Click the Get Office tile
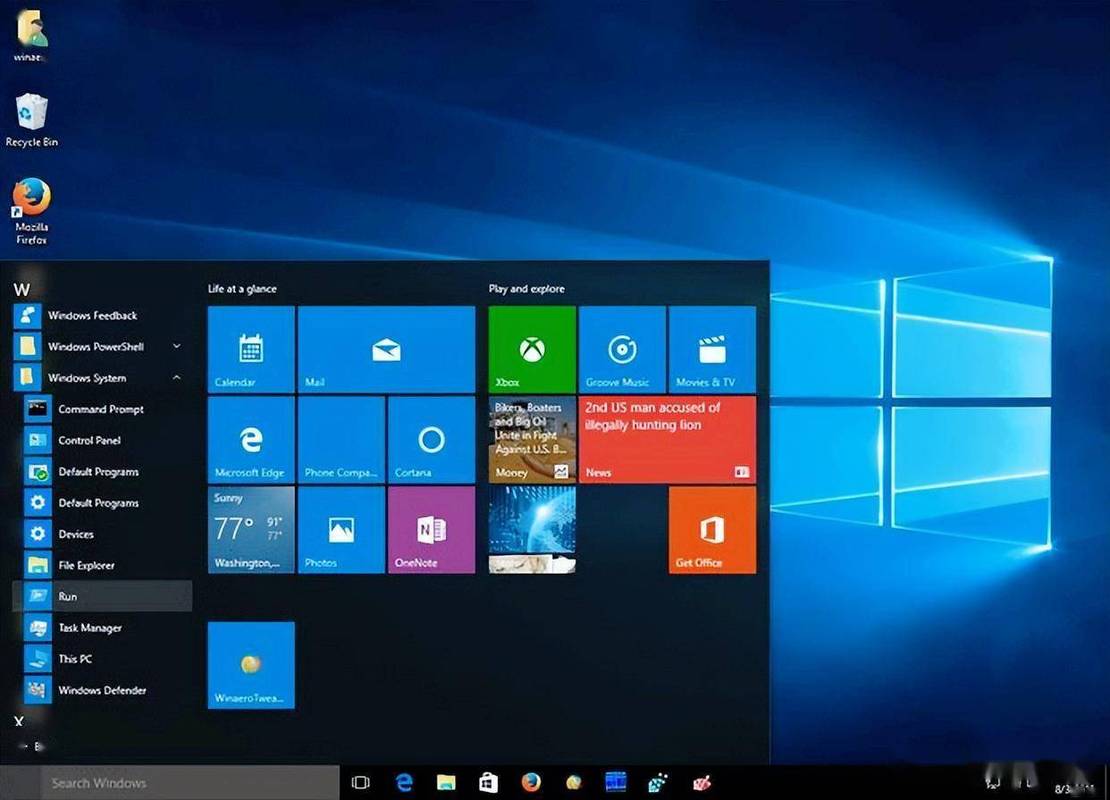 (x=710, y=528)
